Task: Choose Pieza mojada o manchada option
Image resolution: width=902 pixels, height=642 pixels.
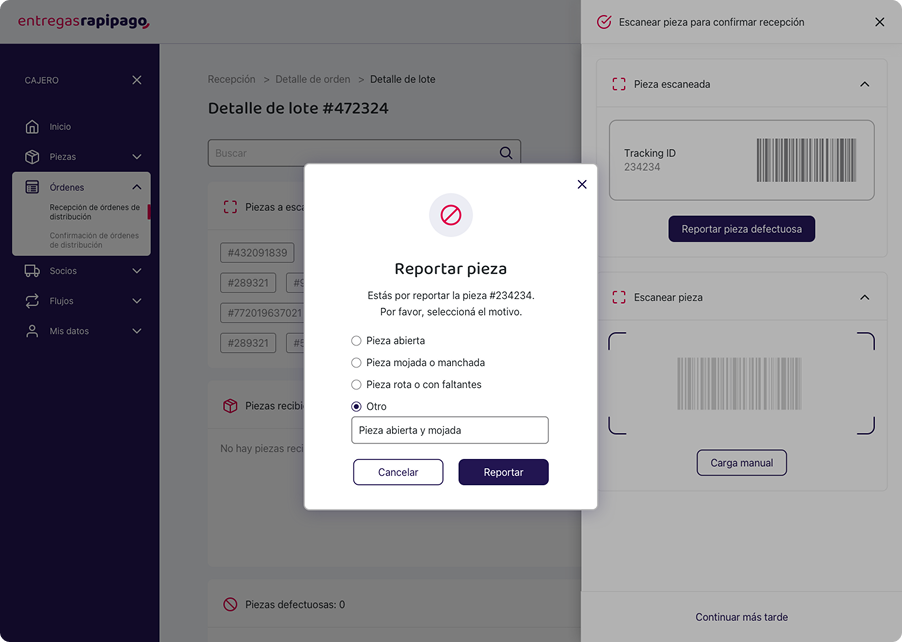Action: coord(356,362)
